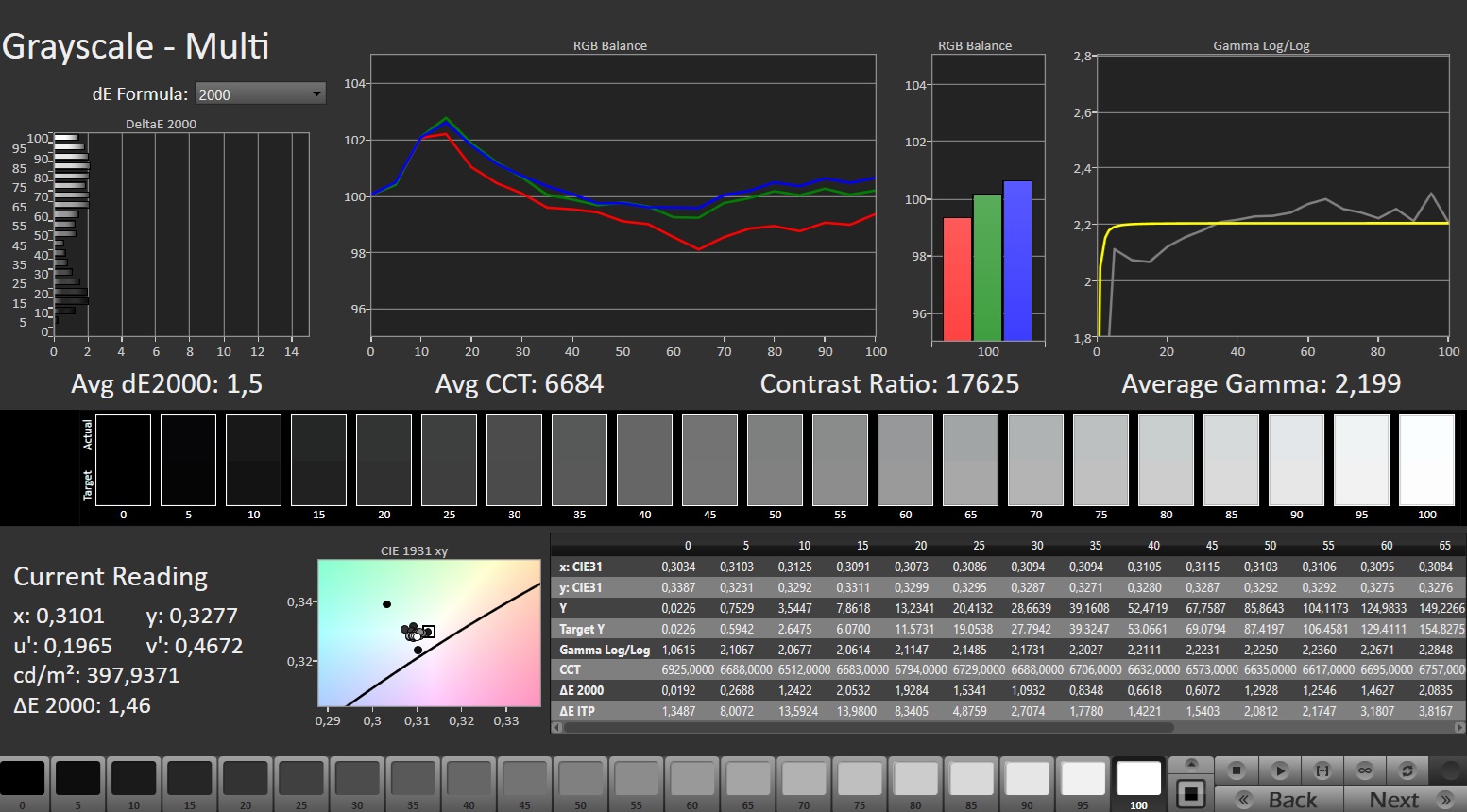Image resolution: width=1467 pixels, height=812 pixels.
Task: Select the 30 level swatch in the bottom strip
Action: point(357,778)
